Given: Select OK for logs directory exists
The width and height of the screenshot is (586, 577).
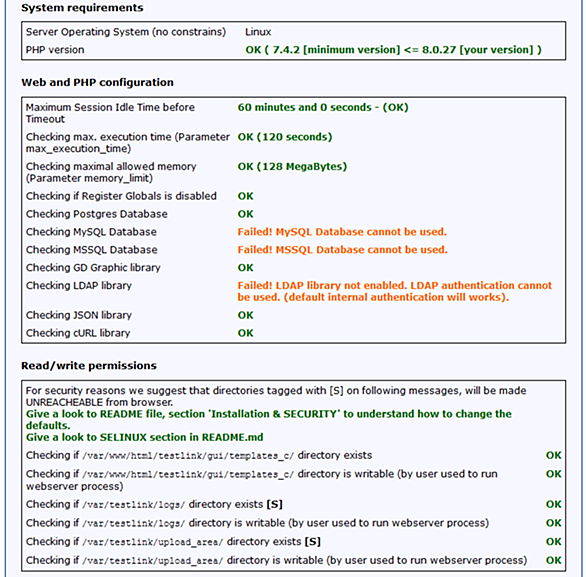Looking at the screenshot, I should [x=553, y=505].
